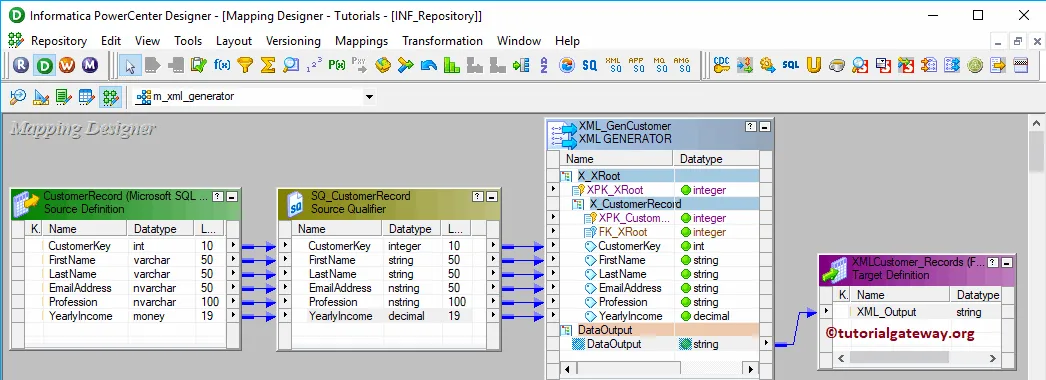Toggle the Mapping Designer tool icon
The height and width of the screenshot is (380, 1046).
coord(110,97)
